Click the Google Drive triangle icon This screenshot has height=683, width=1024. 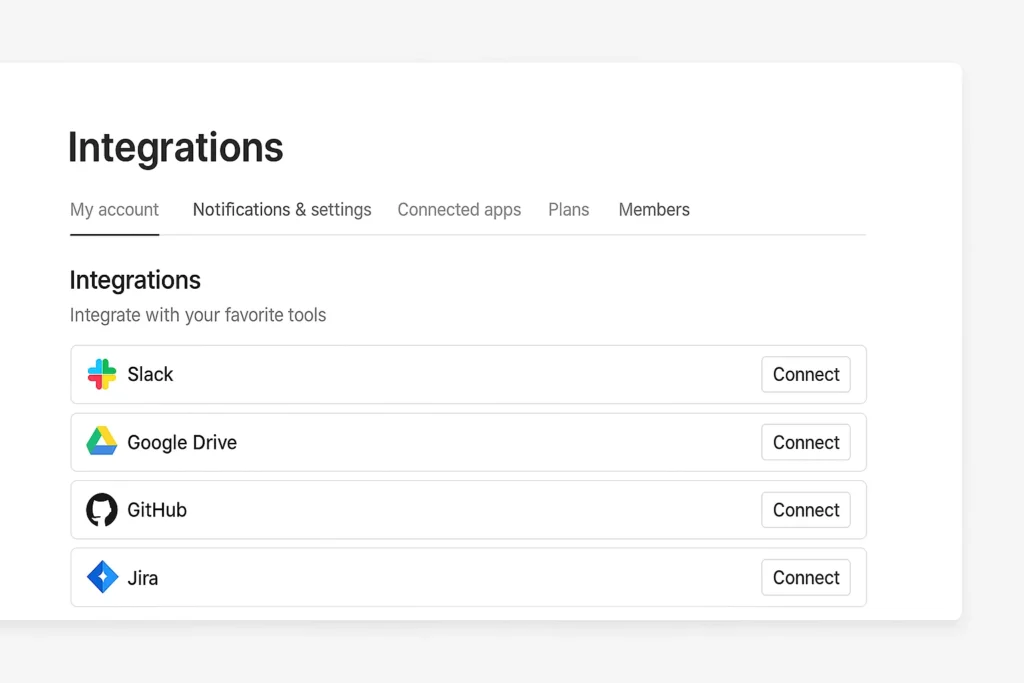102,442
